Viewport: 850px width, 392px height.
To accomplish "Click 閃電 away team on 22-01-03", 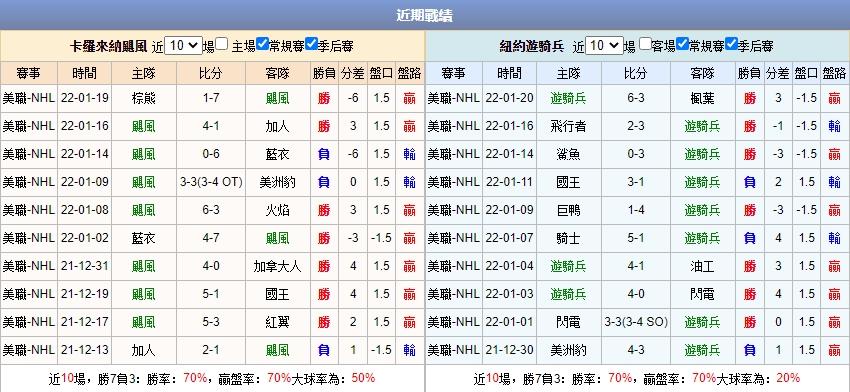I will point(702,294).
